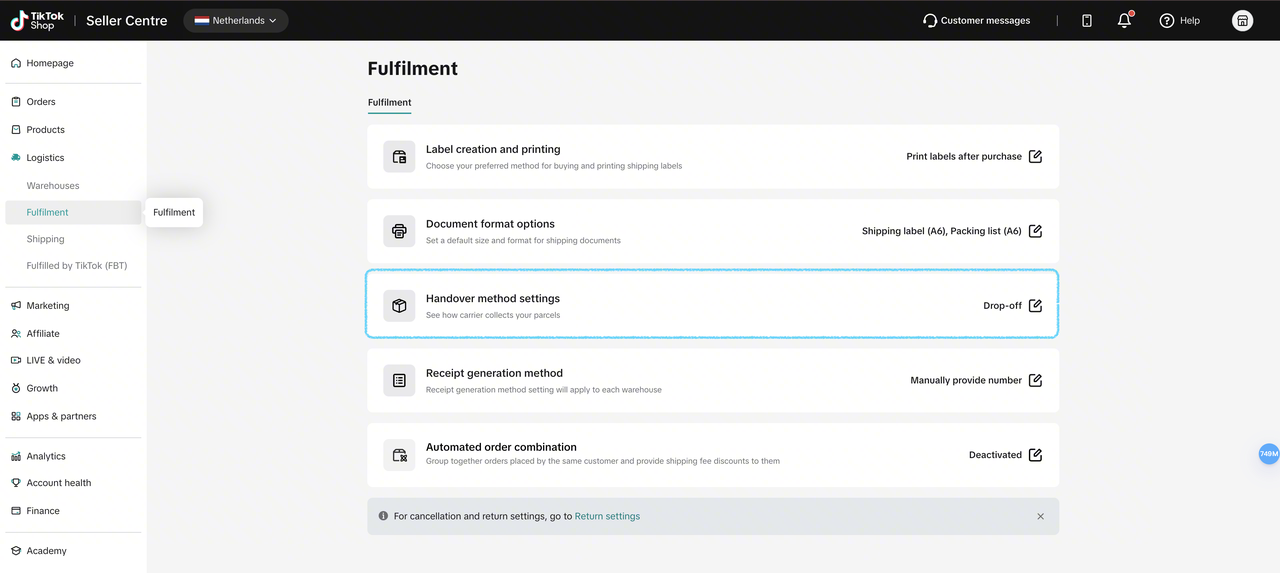1280x573 pixels.
Task: Click the blue 749M floating badge
Action: (1268, 454)
